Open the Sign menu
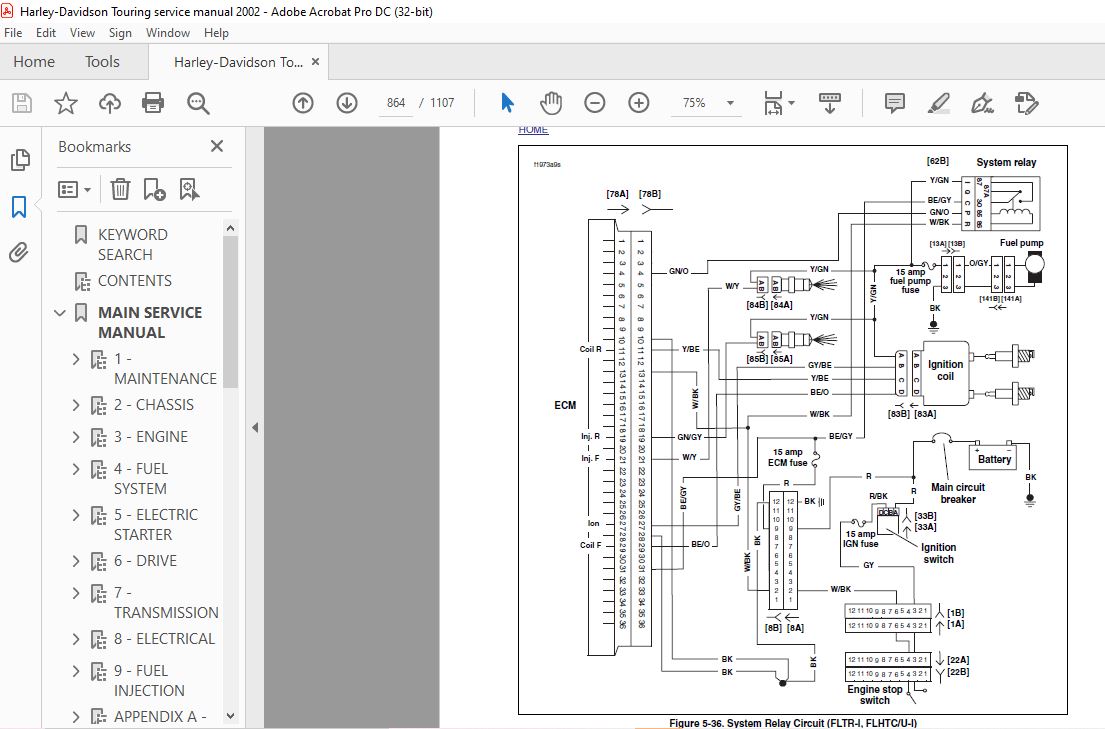The height and width of the screenshot is (729, 1105). coord(121,32)
